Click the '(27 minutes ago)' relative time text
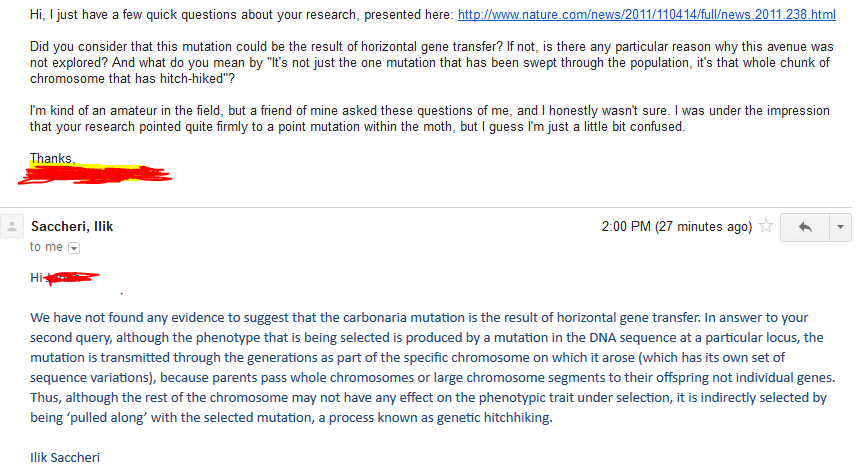Viewport: 867px width, 467px height. (x=703, y=227)
